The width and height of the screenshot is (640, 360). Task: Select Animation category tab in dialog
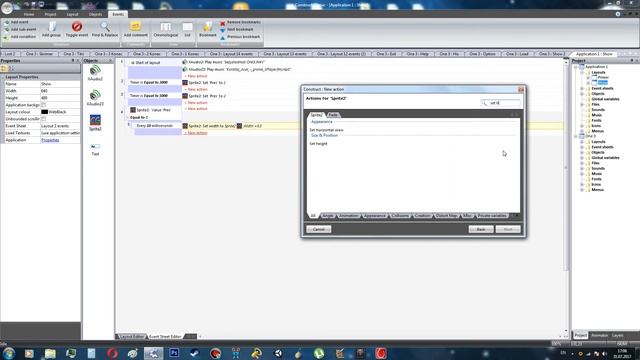coord(349,216)
